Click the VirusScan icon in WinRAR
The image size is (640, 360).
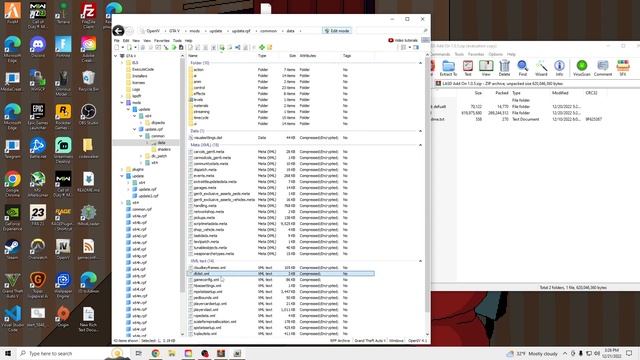[582, 68]
